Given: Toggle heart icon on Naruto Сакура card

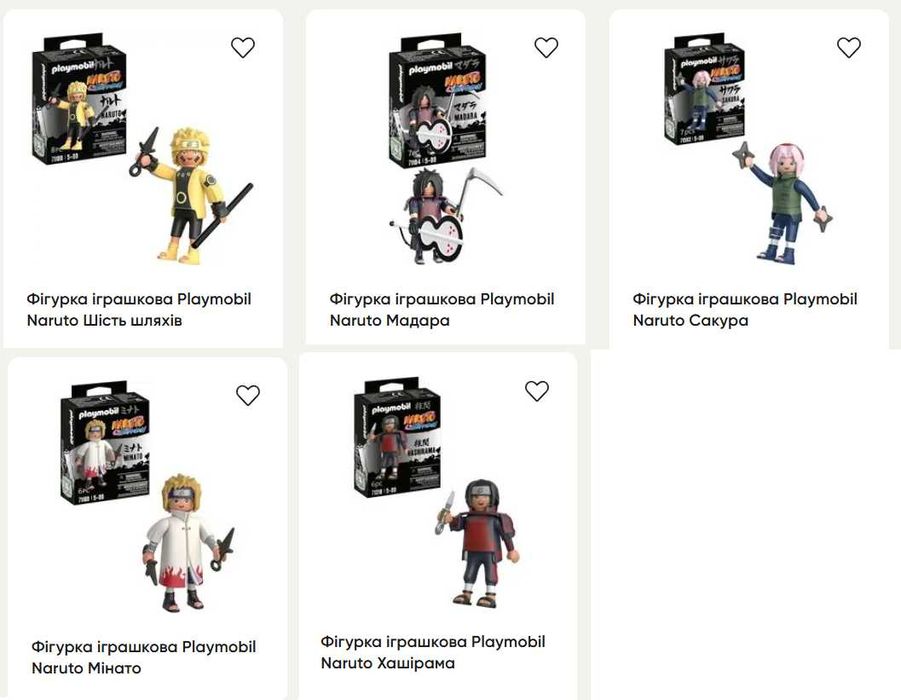Looking at the screenshot, I should [x=849, y=47].
